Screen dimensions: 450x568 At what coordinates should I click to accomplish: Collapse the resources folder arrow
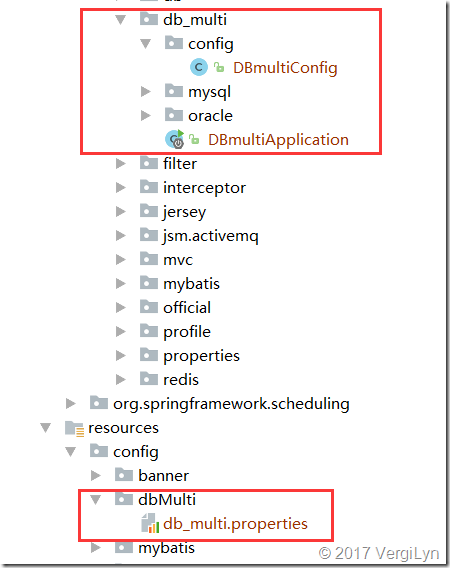tap(46, 427)
